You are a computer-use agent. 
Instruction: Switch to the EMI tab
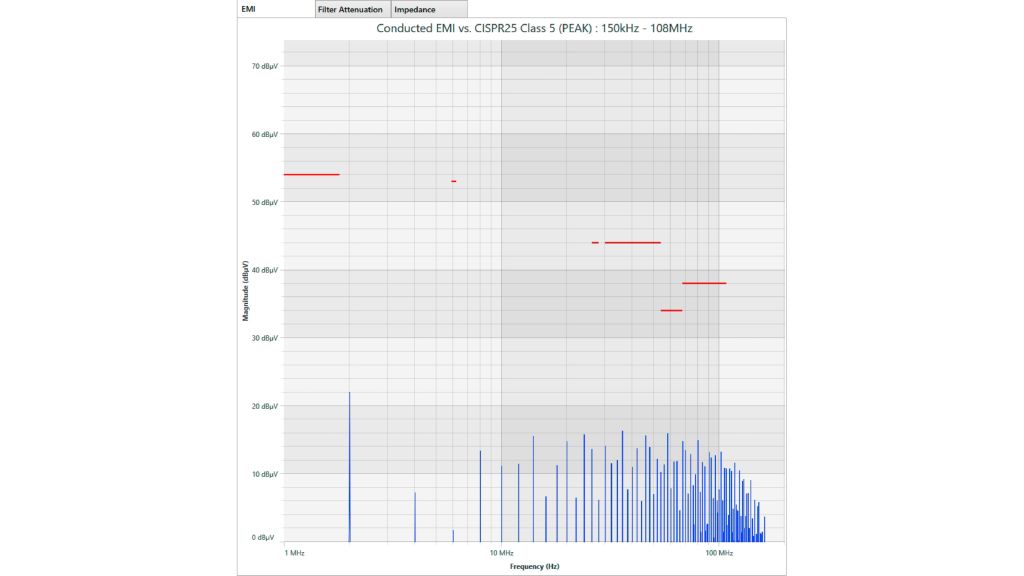click(x=250, y=9)
